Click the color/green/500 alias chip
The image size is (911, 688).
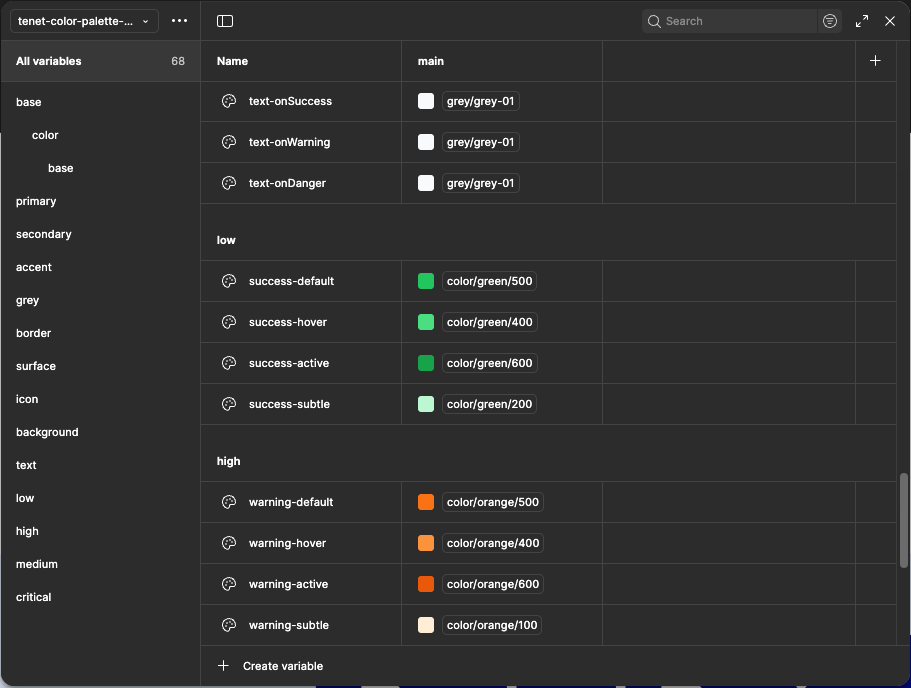[489, 281]
